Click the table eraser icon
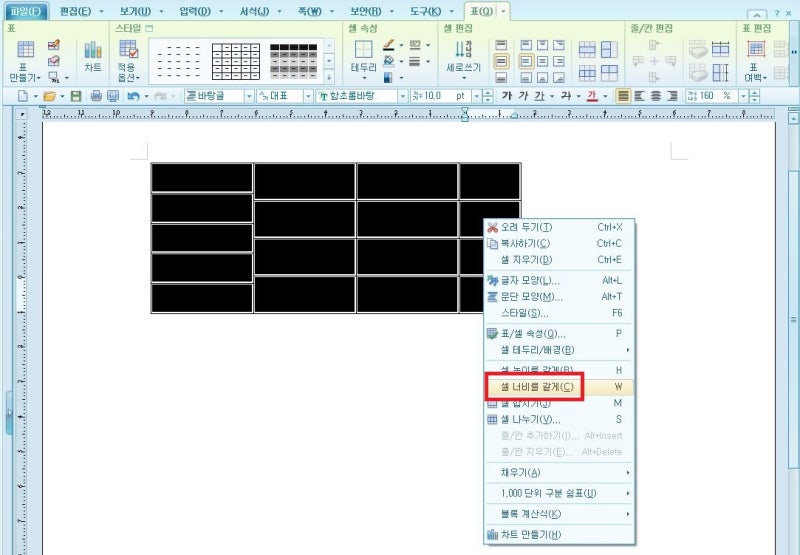The image size is (800, 555). coord(54,61)
